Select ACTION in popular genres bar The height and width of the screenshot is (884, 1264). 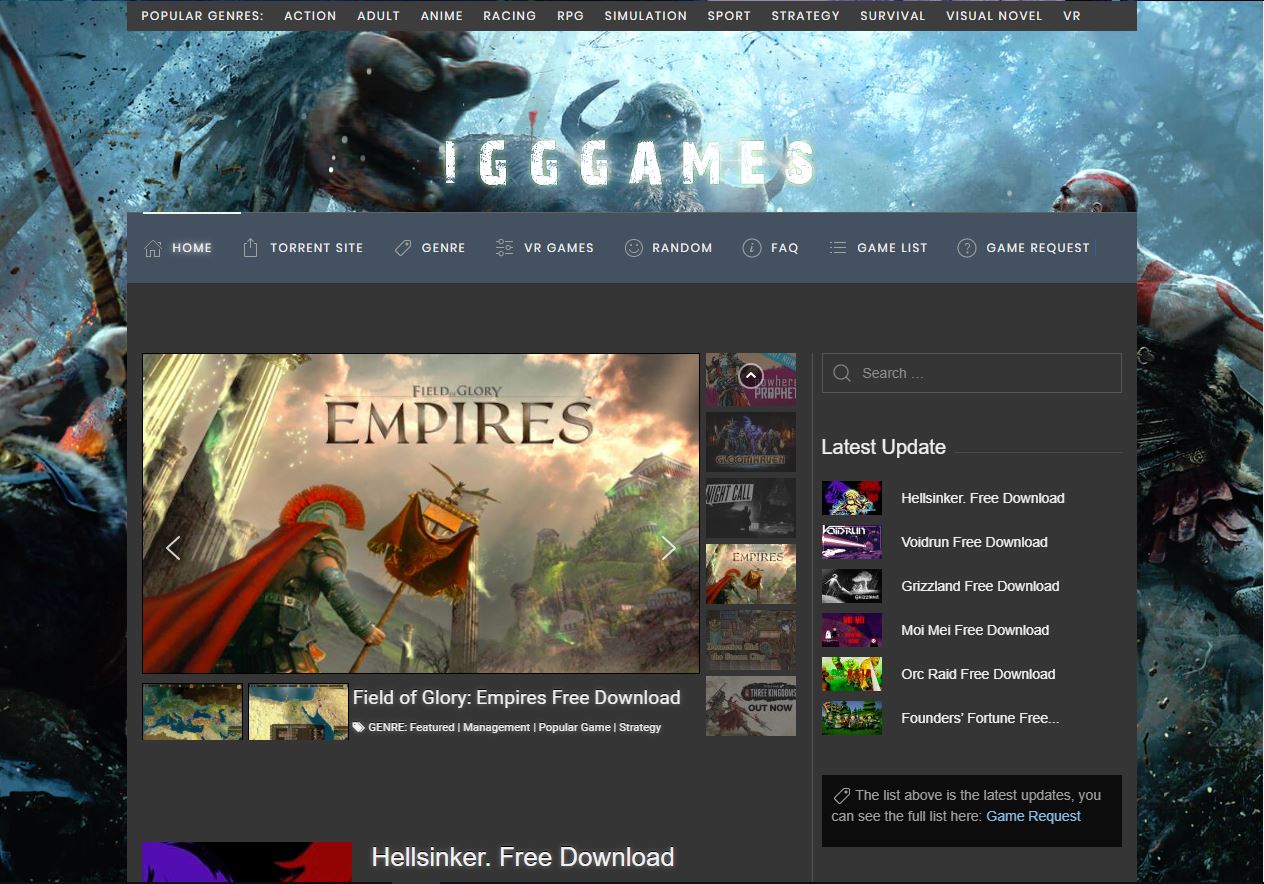pos(310,16)
